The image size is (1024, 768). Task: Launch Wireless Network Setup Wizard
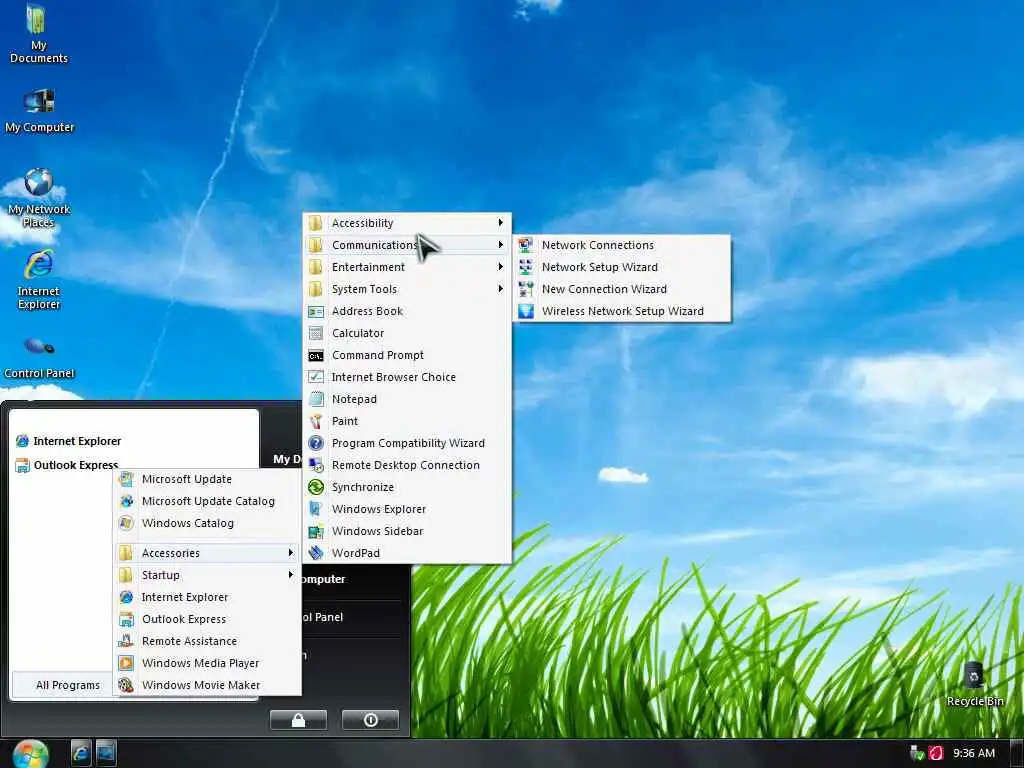[x=622, y=312]
